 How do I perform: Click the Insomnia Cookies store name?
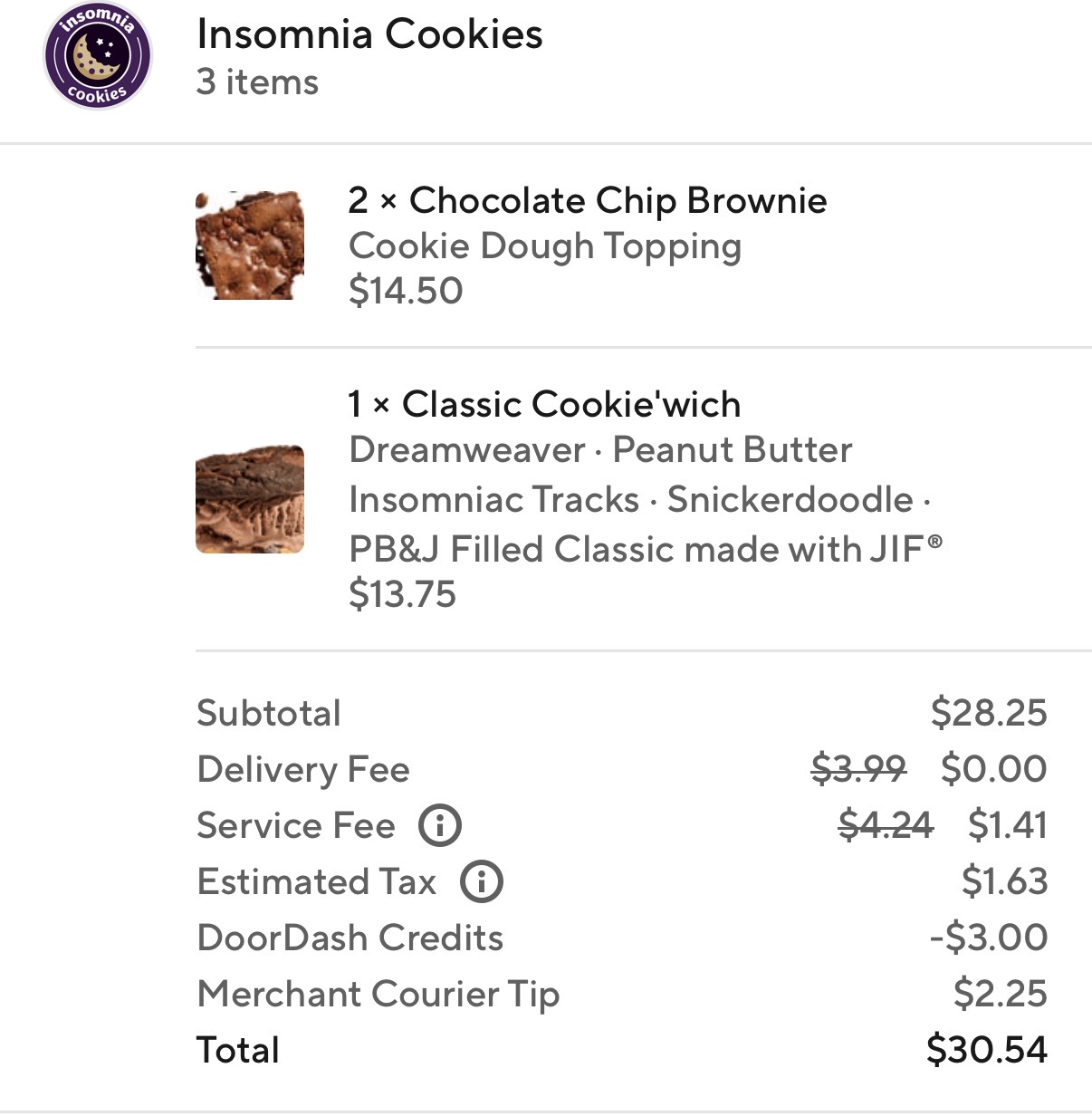[x=369, y=34]
